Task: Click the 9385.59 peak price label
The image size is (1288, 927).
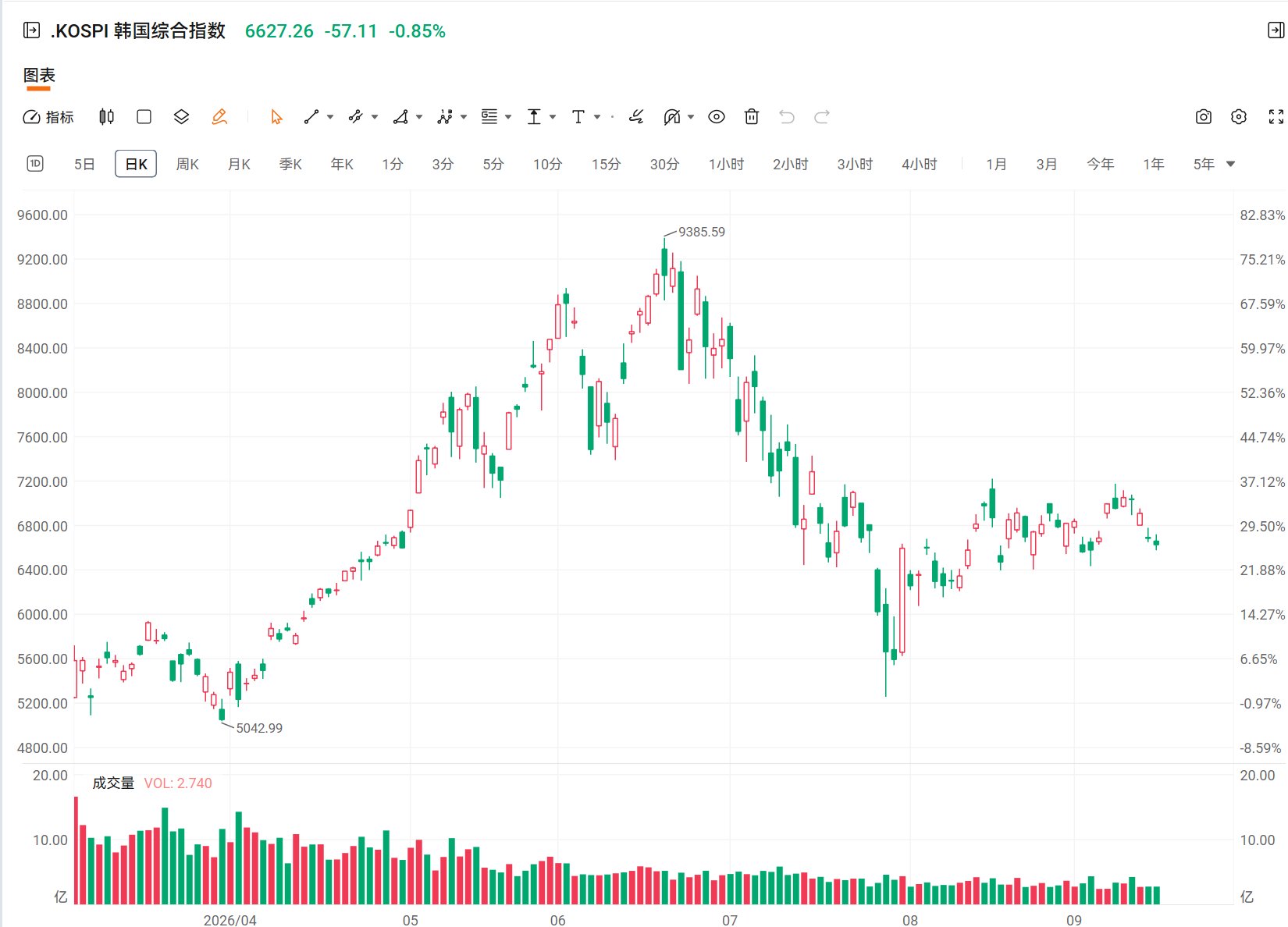Action: click(701, 232)
